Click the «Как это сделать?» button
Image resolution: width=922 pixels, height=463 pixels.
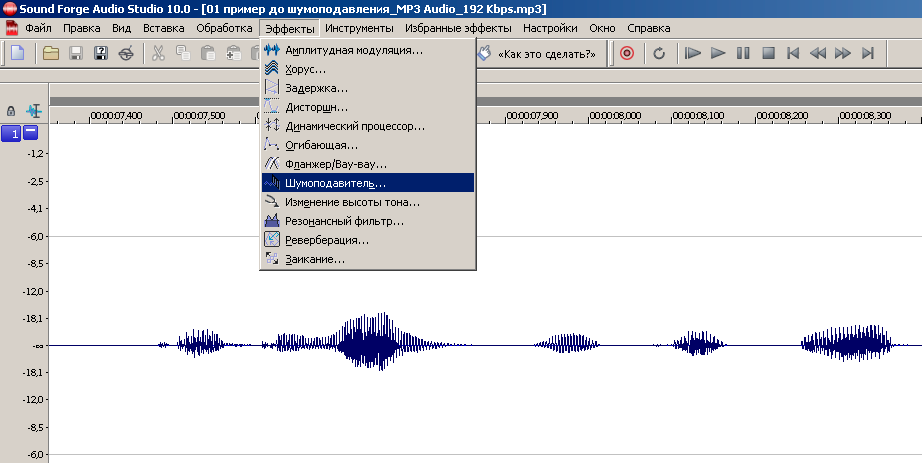pos(539,54)
